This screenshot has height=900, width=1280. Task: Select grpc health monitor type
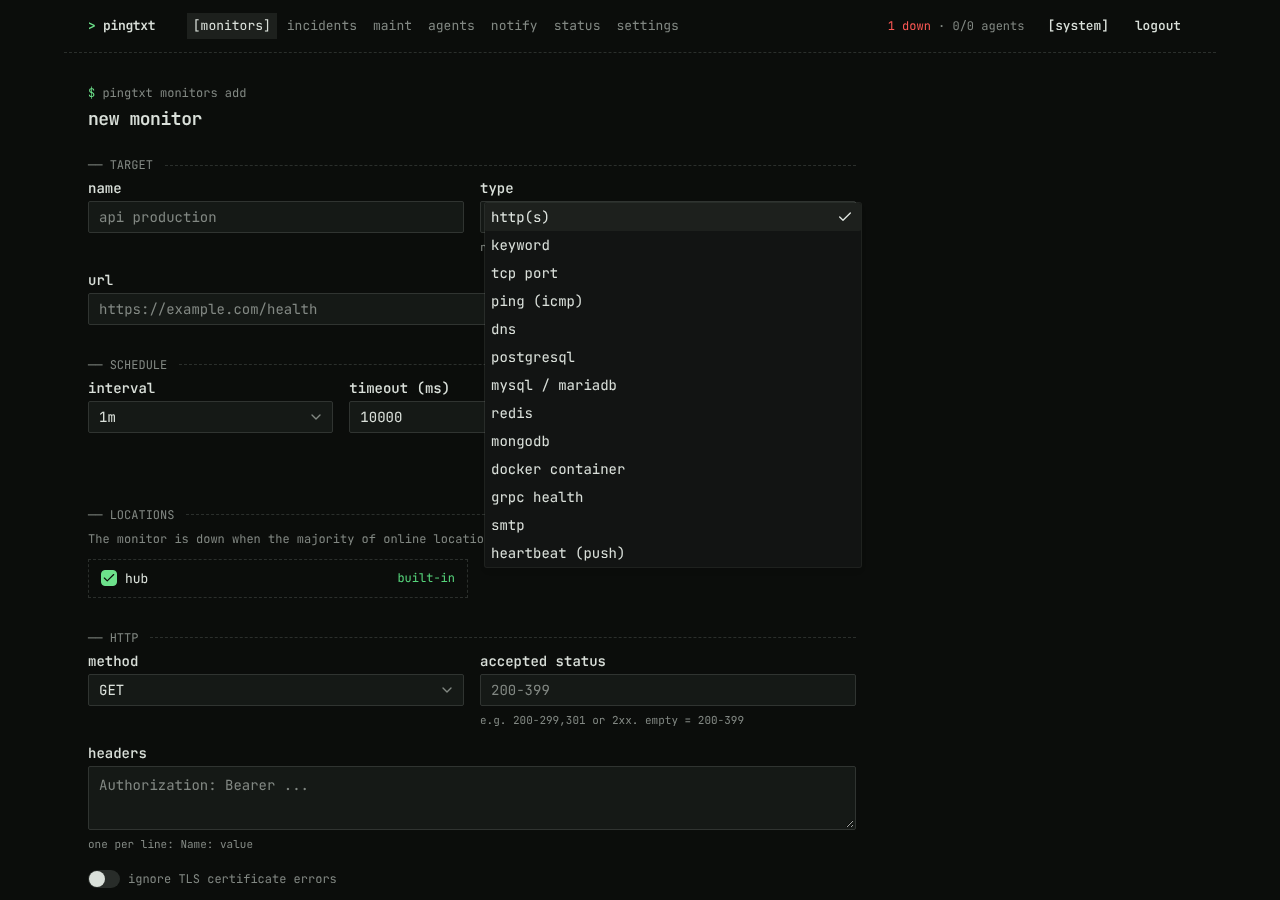672,497
